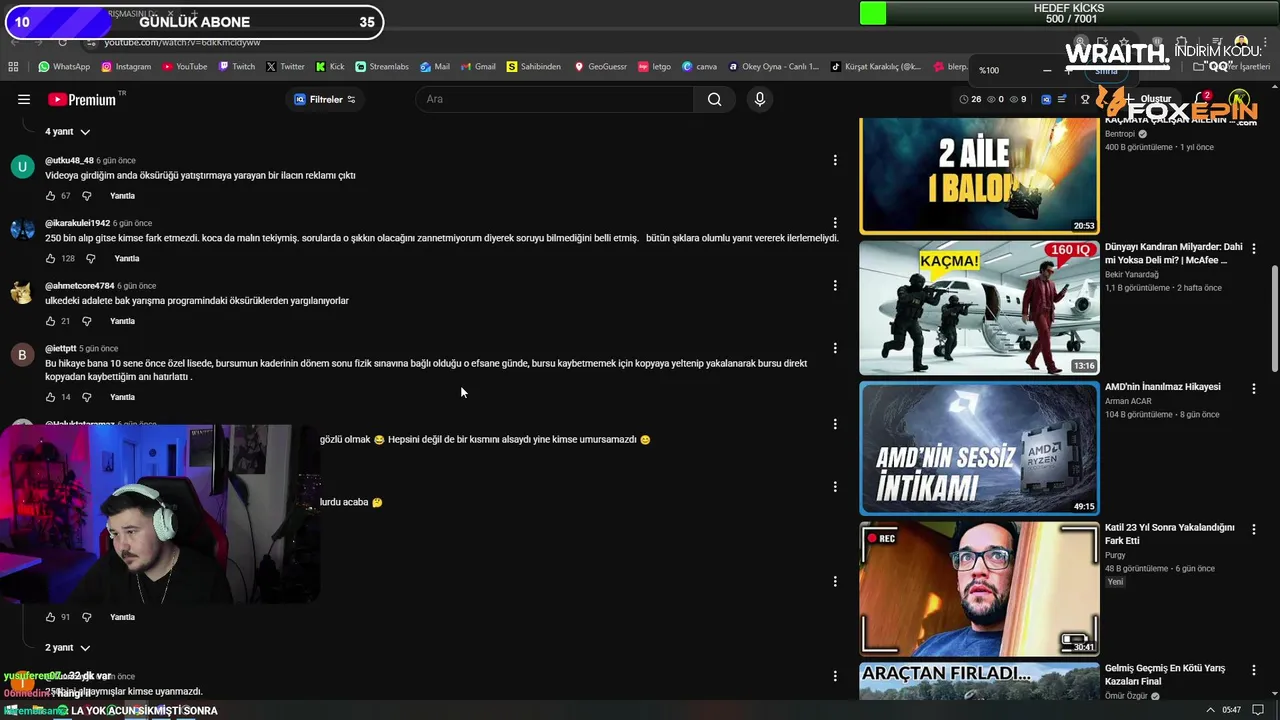Click Yanıtla under @ikarakulei1942 comment
This screenshot has height=720, width=1280.
pos(127,258)
